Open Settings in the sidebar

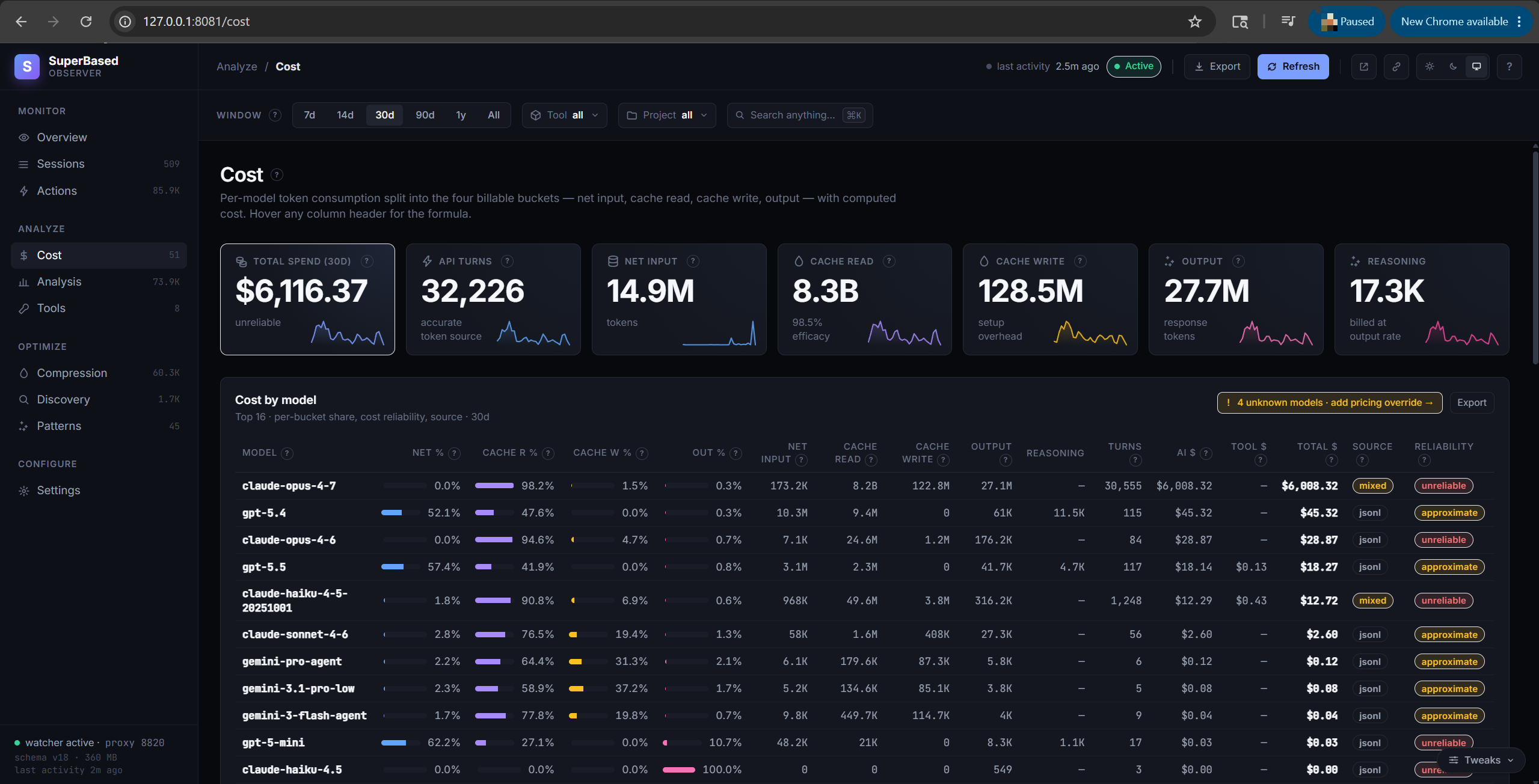tap(99, 491)
